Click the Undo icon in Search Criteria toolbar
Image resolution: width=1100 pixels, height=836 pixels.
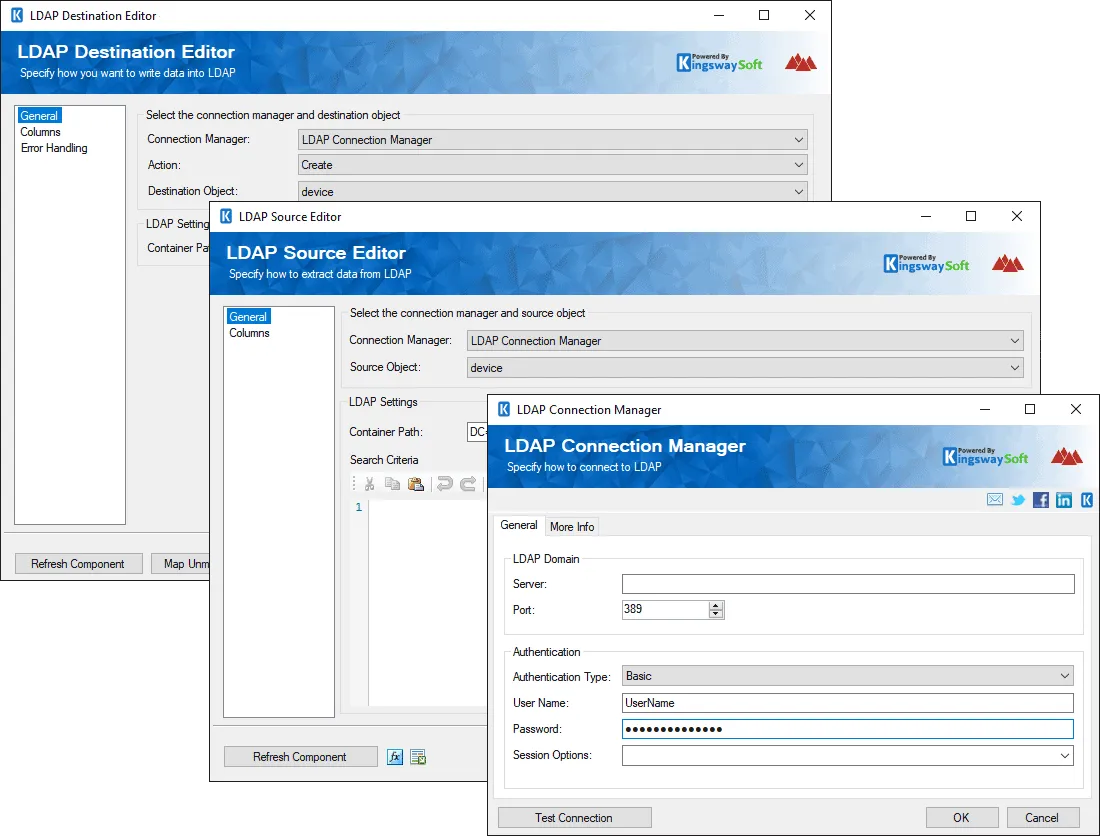[444, 484]
